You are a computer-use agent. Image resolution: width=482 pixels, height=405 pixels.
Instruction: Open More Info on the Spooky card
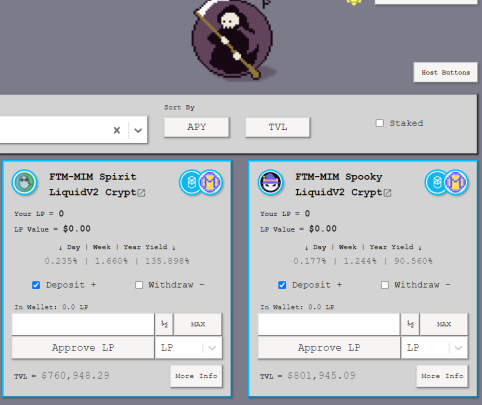point(442,376)
